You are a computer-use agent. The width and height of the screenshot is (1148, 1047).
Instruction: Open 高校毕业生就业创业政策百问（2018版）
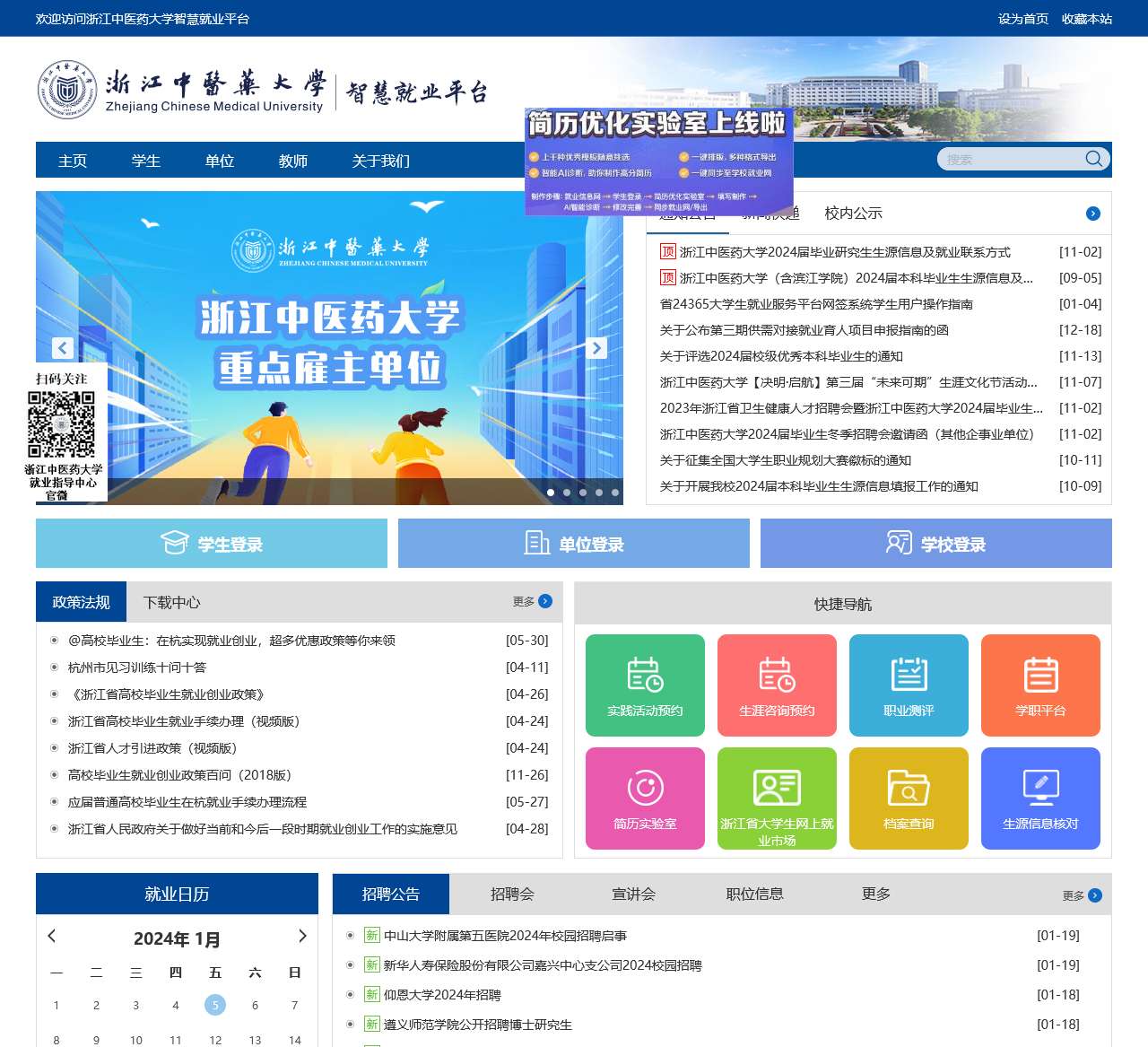[180, 775]
